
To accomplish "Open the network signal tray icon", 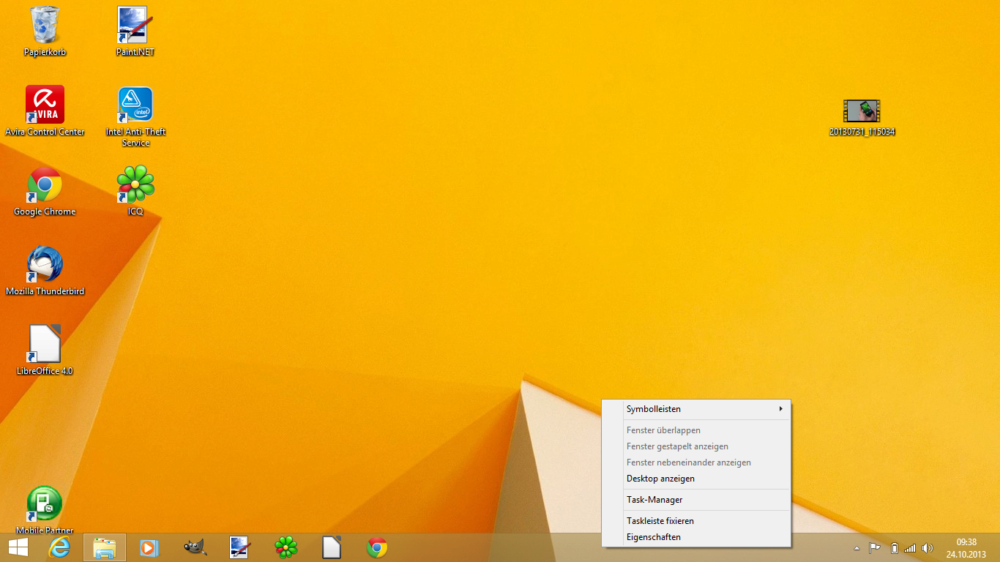I will coord(910,548).
